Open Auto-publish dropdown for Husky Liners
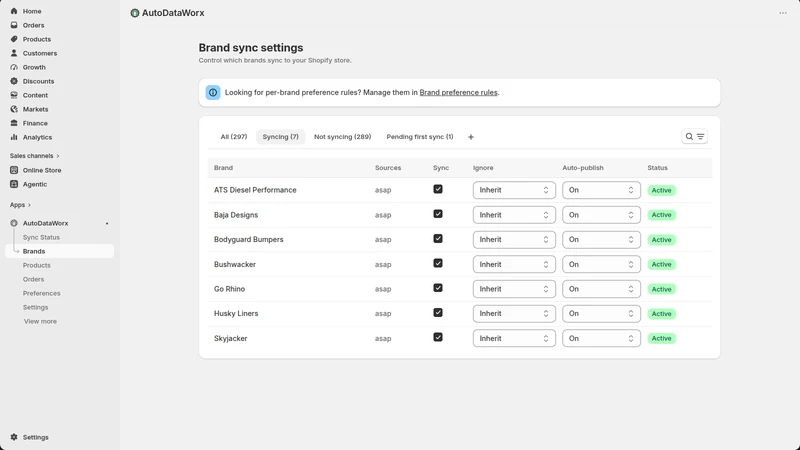800x450 pixels. point(601,313)
